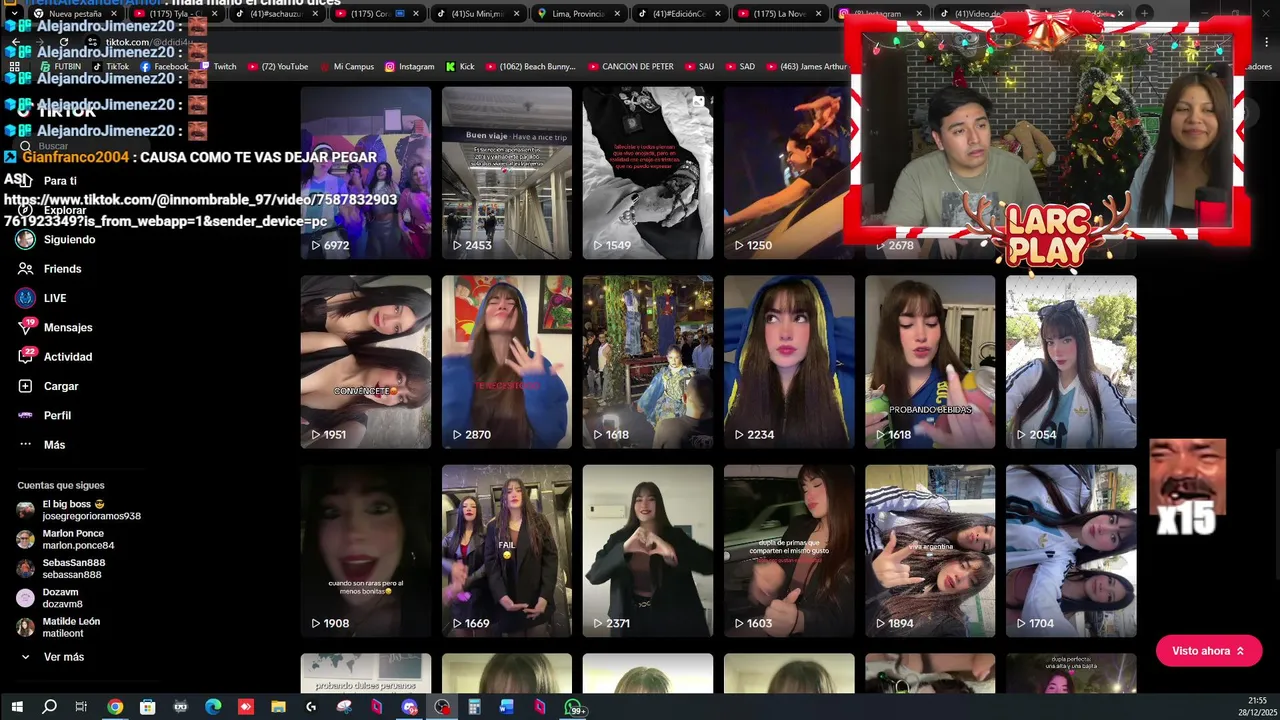This screenshot has width=1280, height=720.
Task: Open OBS Studio from taskbar
Action: tap(442, 707)
